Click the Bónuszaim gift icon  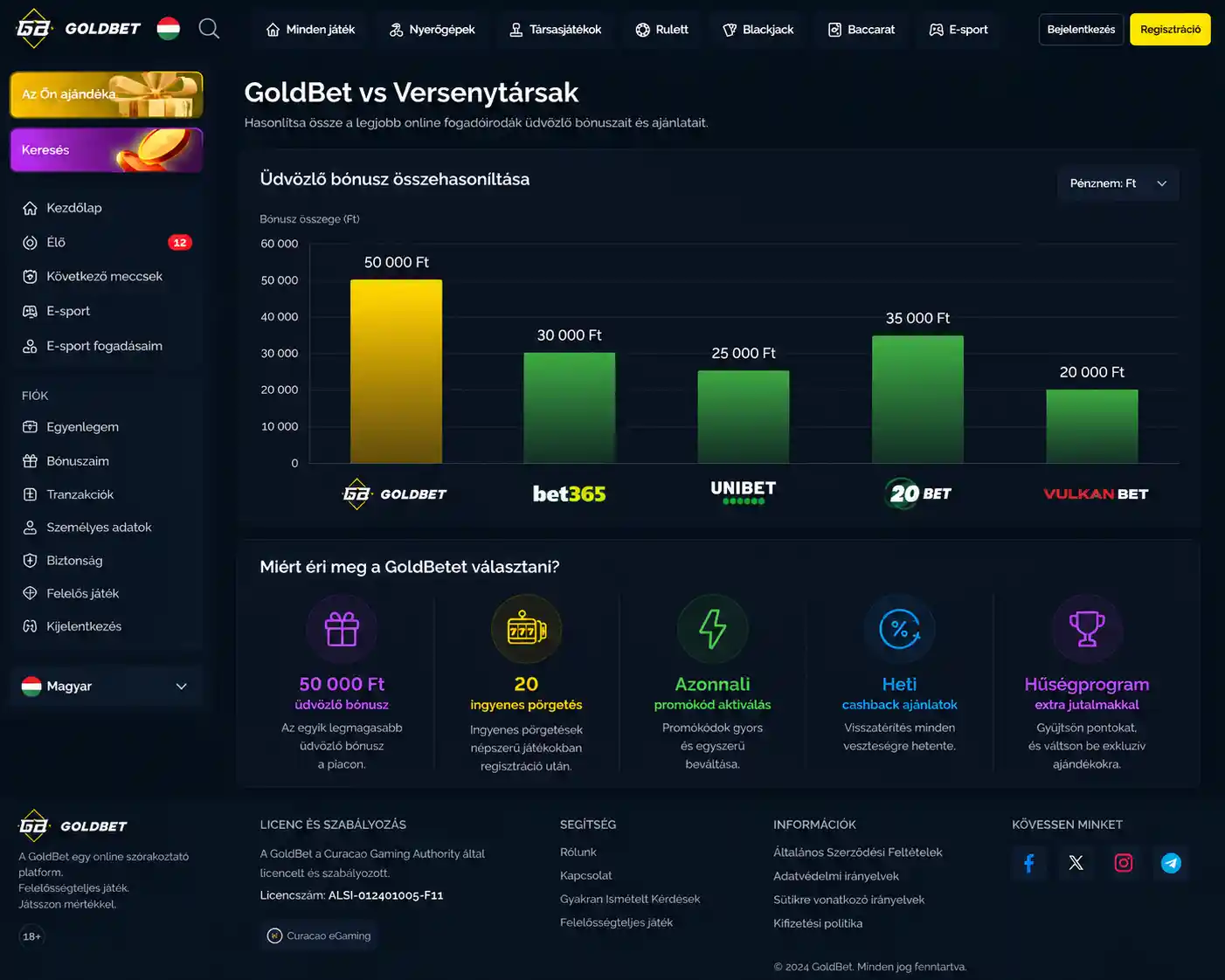[30, 461]
